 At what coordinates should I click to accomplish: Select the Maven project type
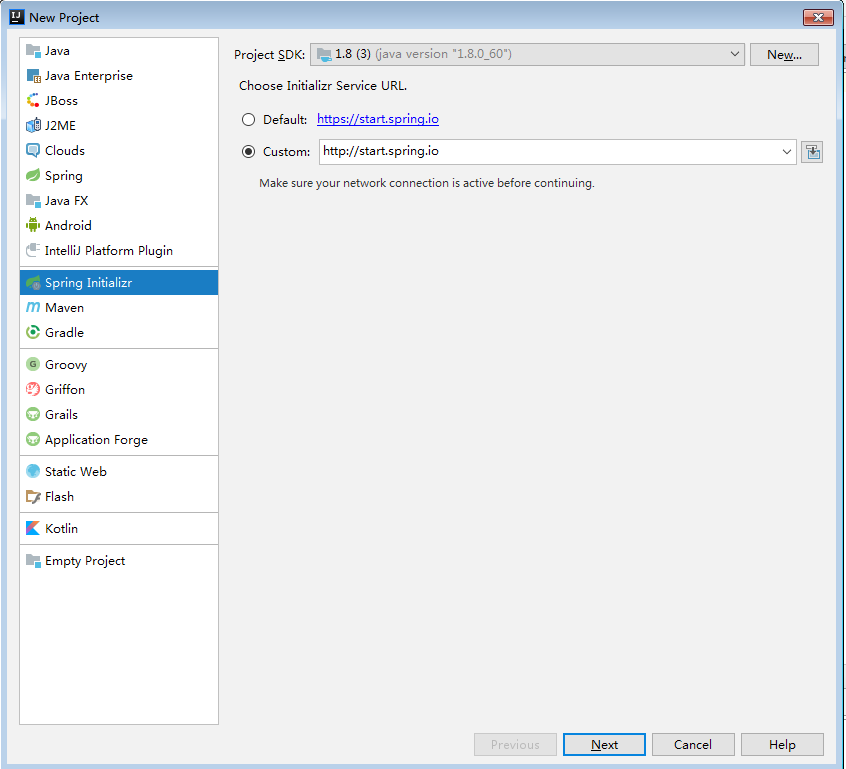pos(119,308)
